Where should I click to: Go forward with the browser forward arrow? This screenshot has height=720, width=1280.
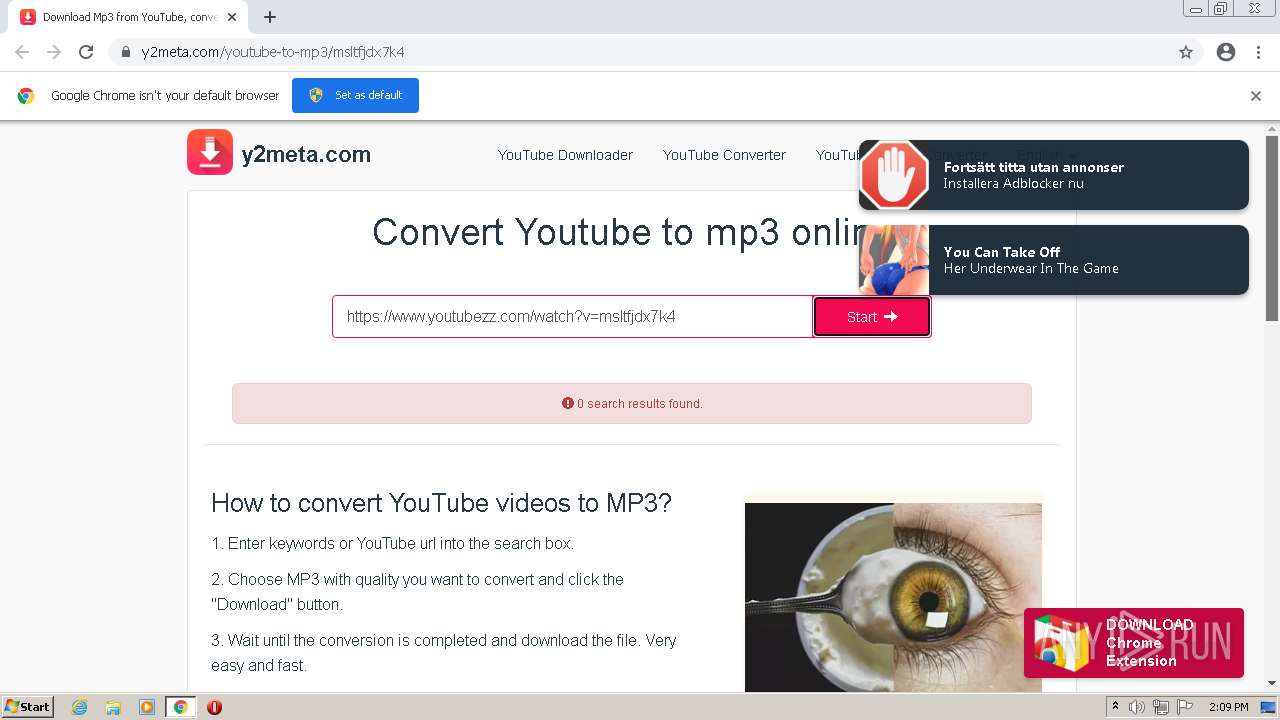click(54, 52)
